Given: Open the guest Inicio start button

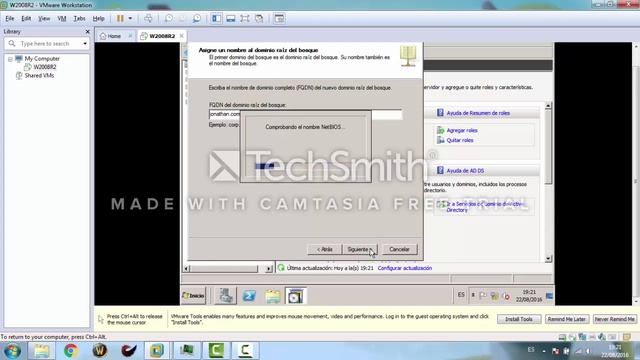Looking at the screenshot, I should [x=193, y=296].
